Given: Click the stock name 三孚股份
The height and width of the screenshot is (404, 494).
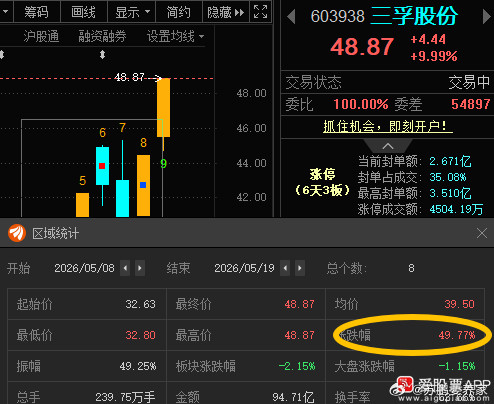Looking at the screenshot, I should coord(414,16).
